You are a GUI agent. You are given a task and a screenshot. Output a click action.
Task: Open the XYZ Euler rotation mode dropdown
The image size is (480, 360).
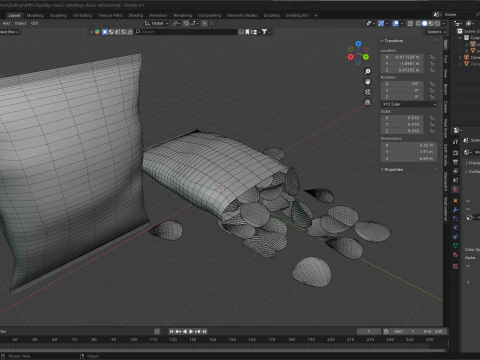click(x=409, y=104)
